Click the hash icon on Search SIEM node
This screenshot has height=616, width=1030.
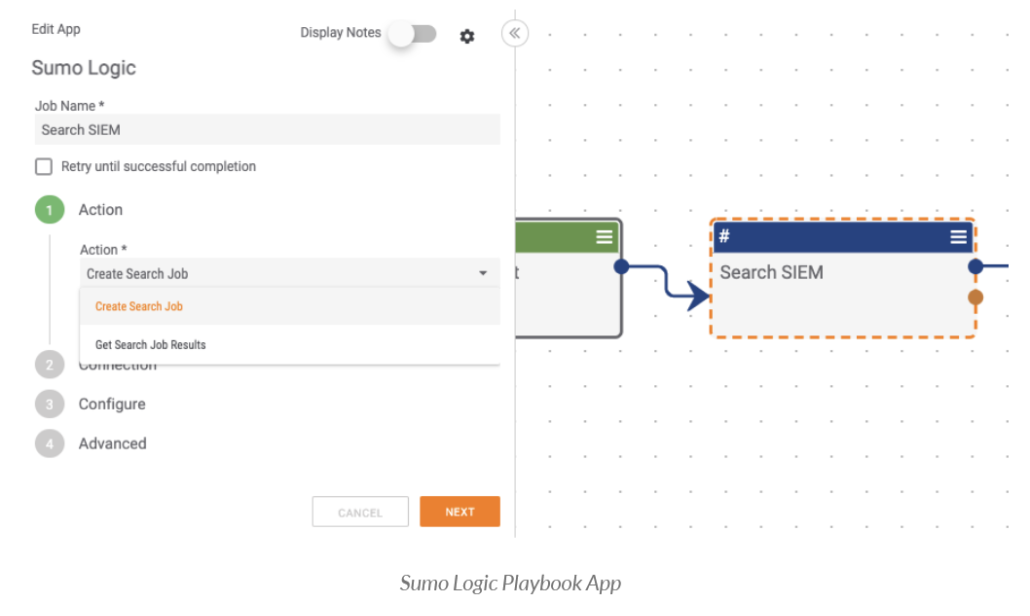(724, 236)
